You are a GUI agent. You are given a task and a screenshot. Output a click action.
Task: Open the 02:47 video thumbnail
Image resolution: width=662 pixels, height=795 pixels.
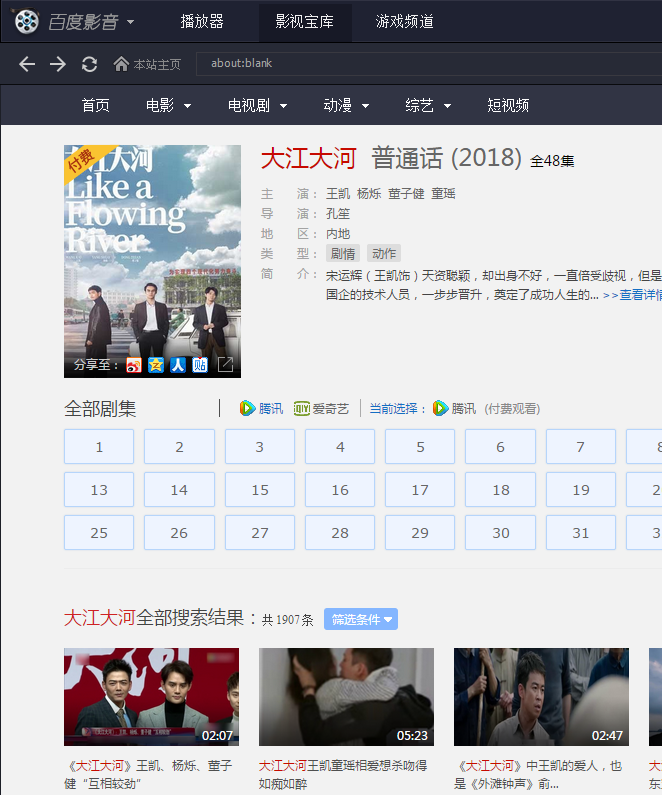(x=541, y=697)
